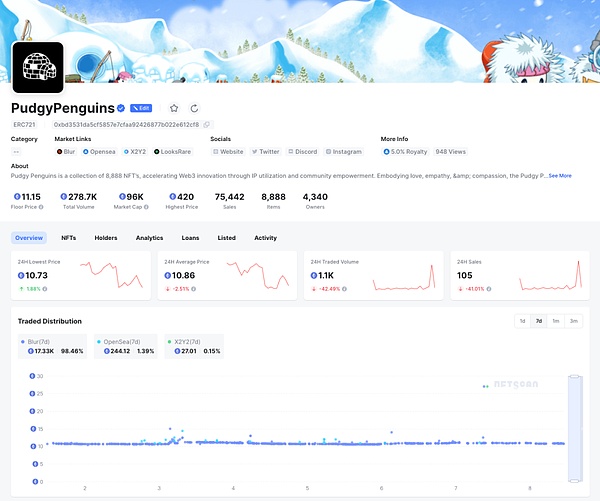The image size is (600, 501).
Task: Select the 1d time range
Action: 521,321
